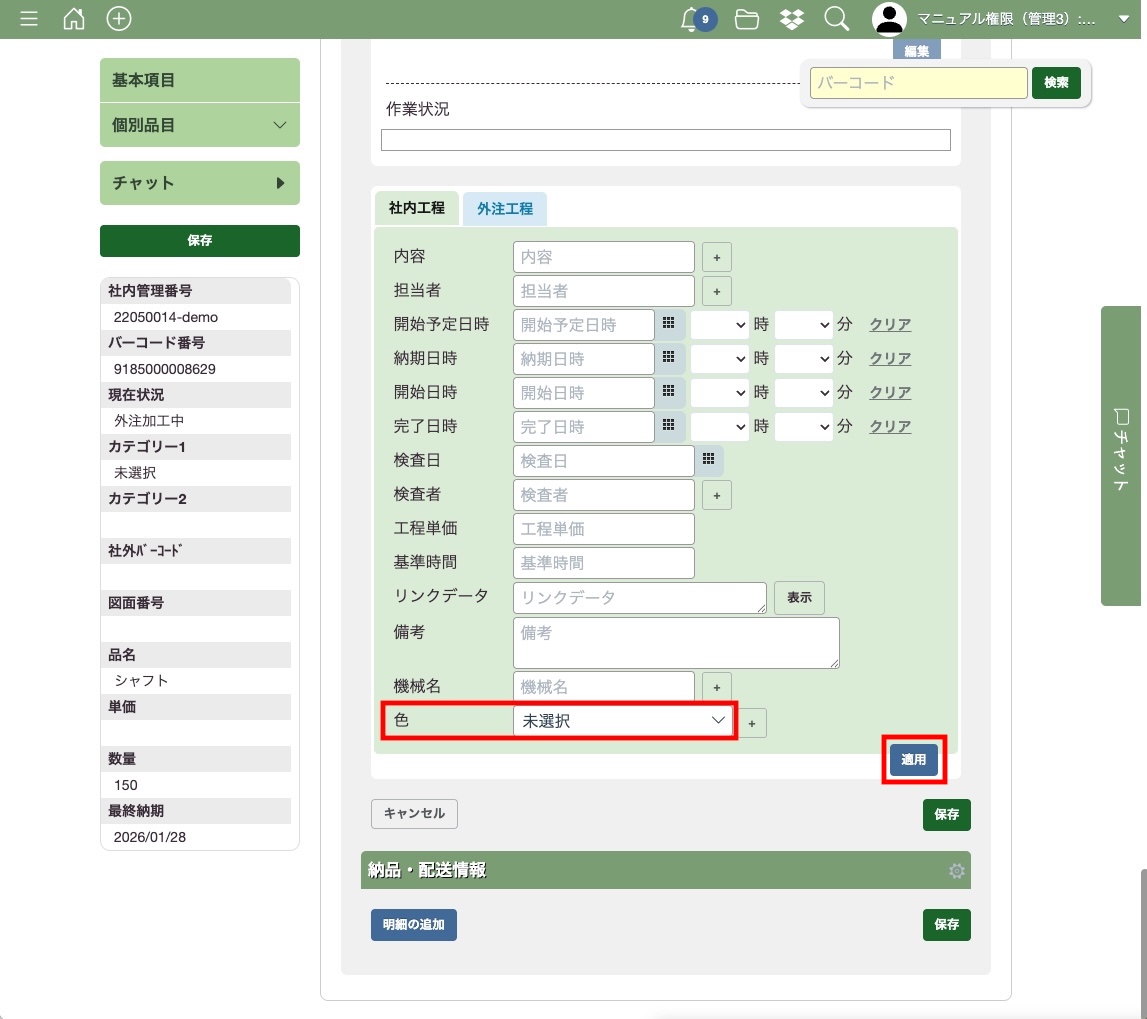Switch to the 外注工程 tab
The height and width of the screenshot is (1019, 1147).
click(x=505, y=209)
